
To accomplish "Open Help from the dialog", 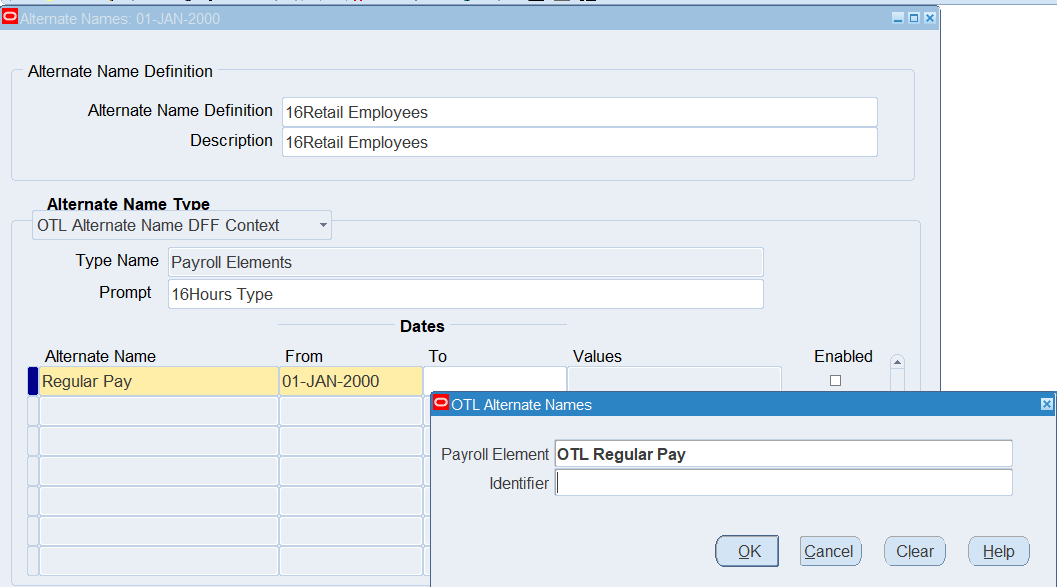I will pos(998,551).
